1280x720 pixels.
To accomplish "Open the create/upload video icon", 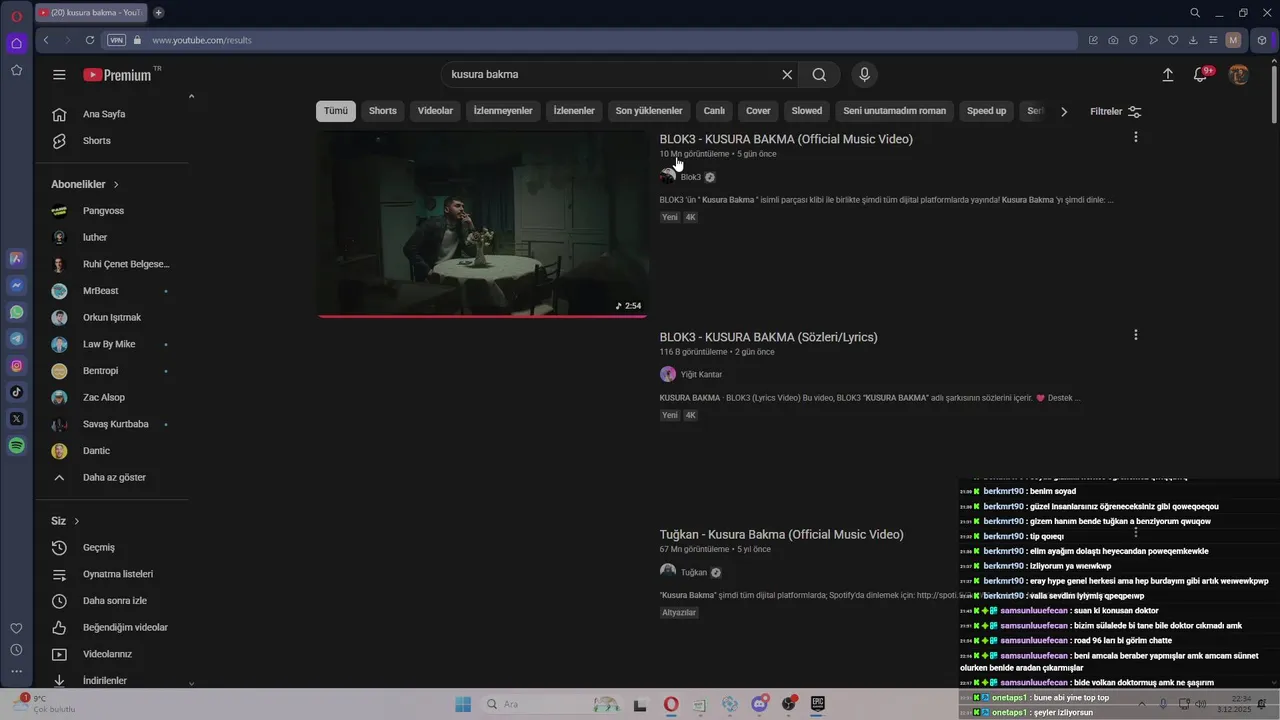I will coord(1167,75).
